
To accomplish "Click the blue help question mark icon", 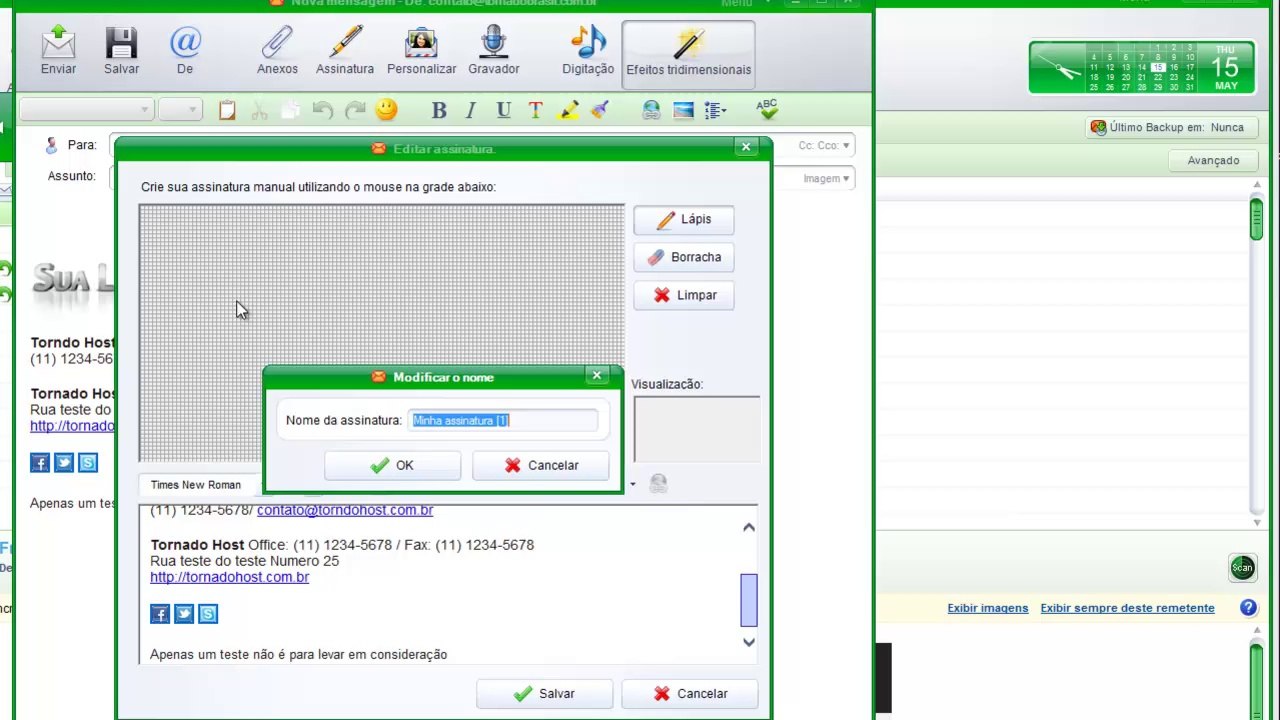I will [1248, 608].
